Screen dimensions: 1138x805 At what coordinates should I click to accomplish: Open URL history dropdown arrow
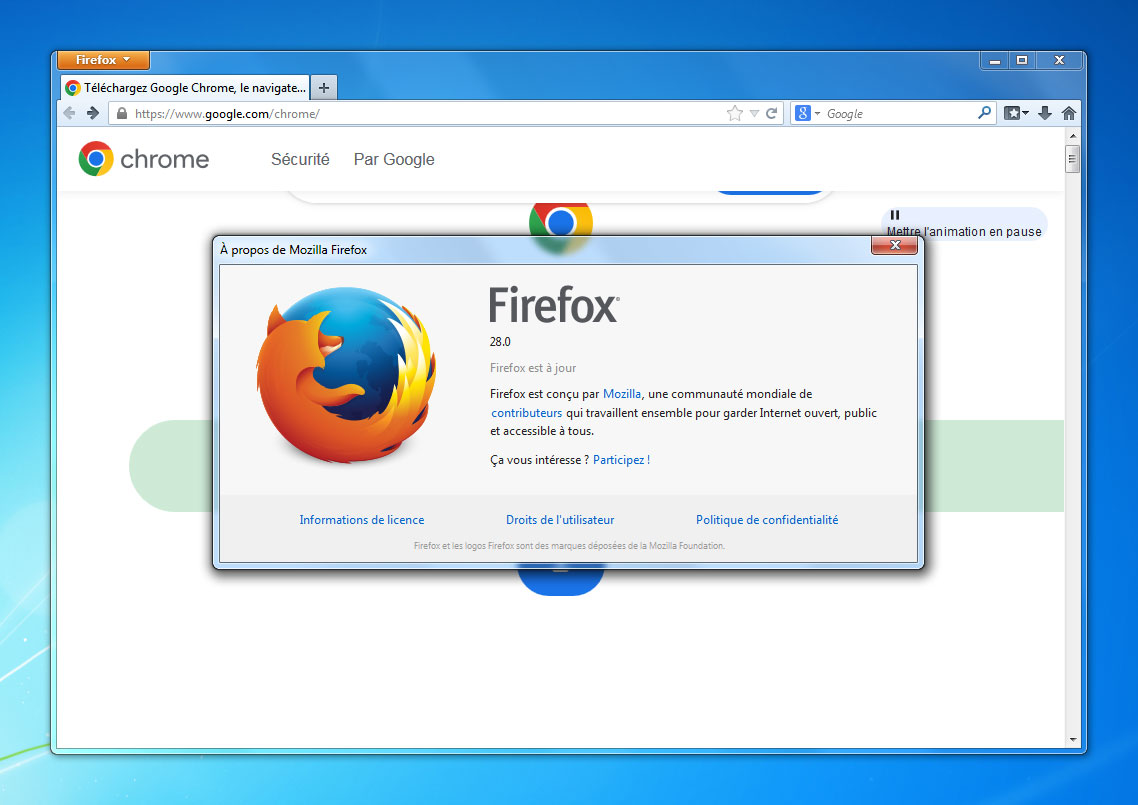pos(754,113)
